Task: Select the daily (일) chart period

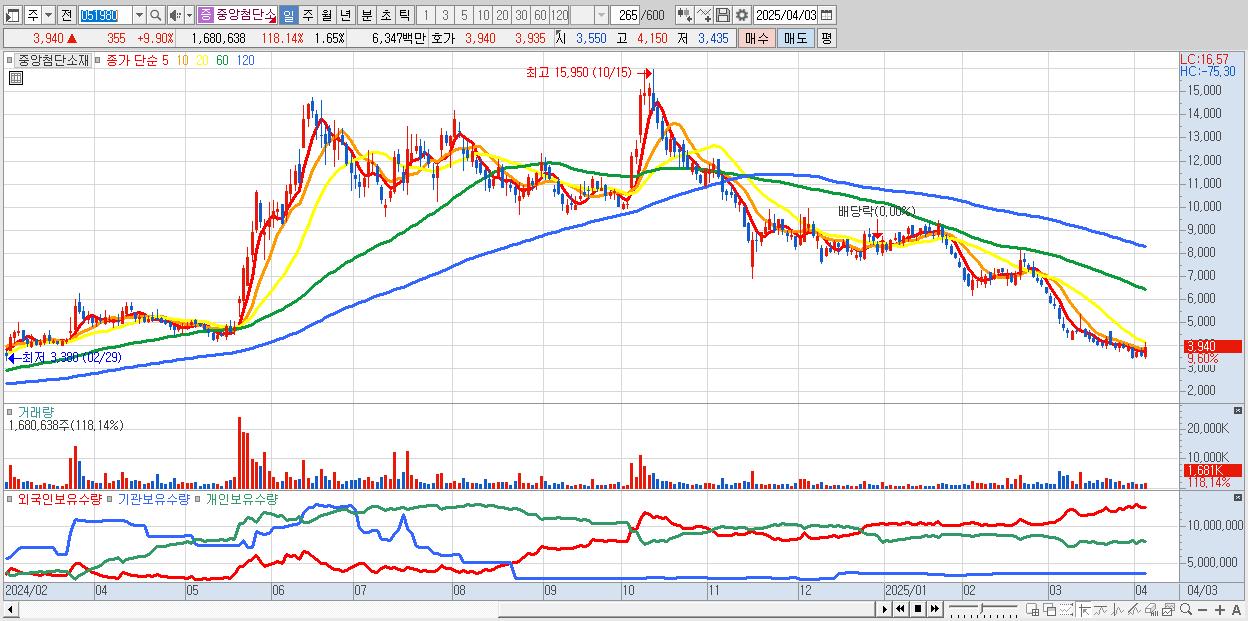Action: click(x=288, y=15)
